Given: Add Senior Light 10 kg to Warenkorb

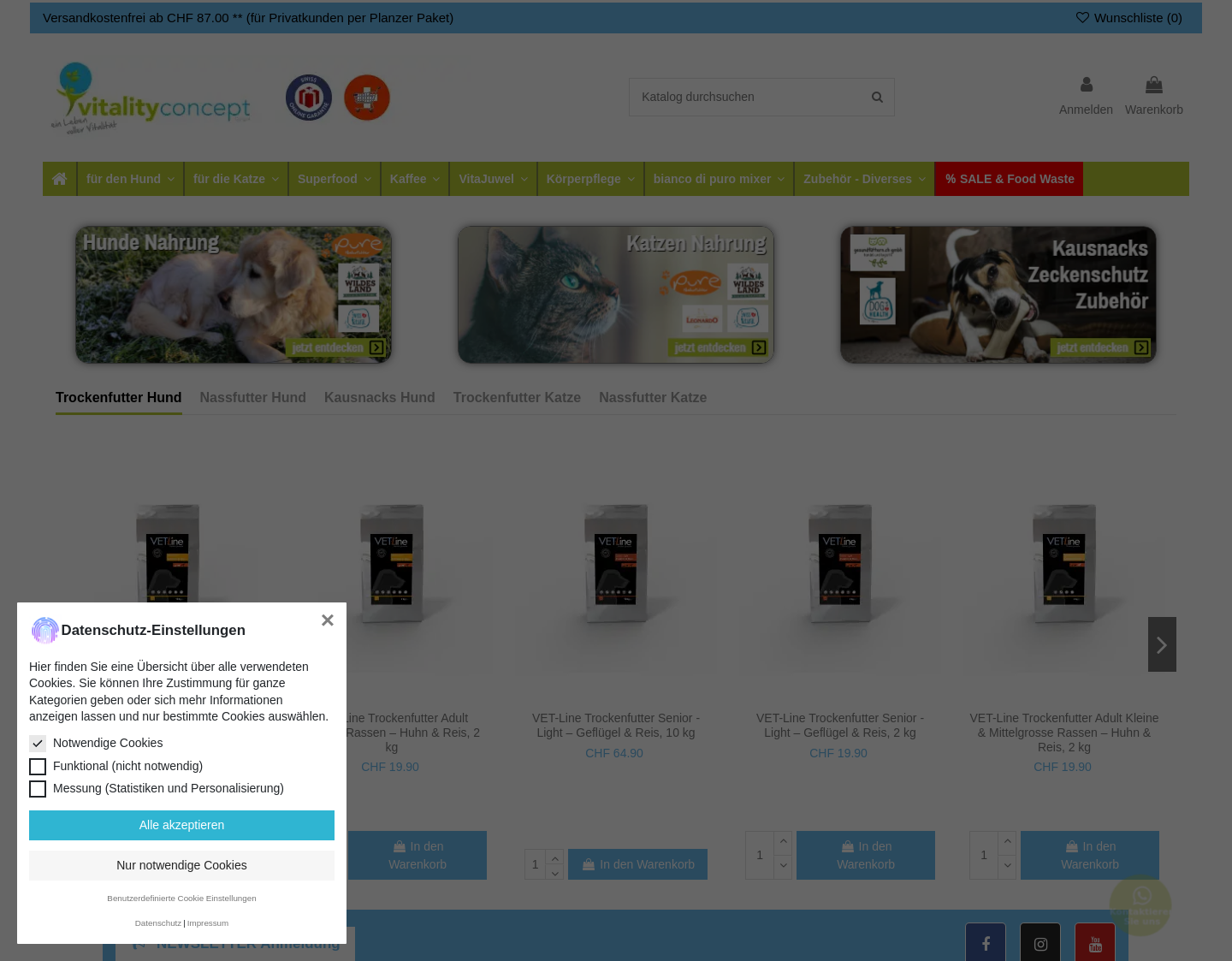Looking at the screenshot, I should (x=638, y=864).
